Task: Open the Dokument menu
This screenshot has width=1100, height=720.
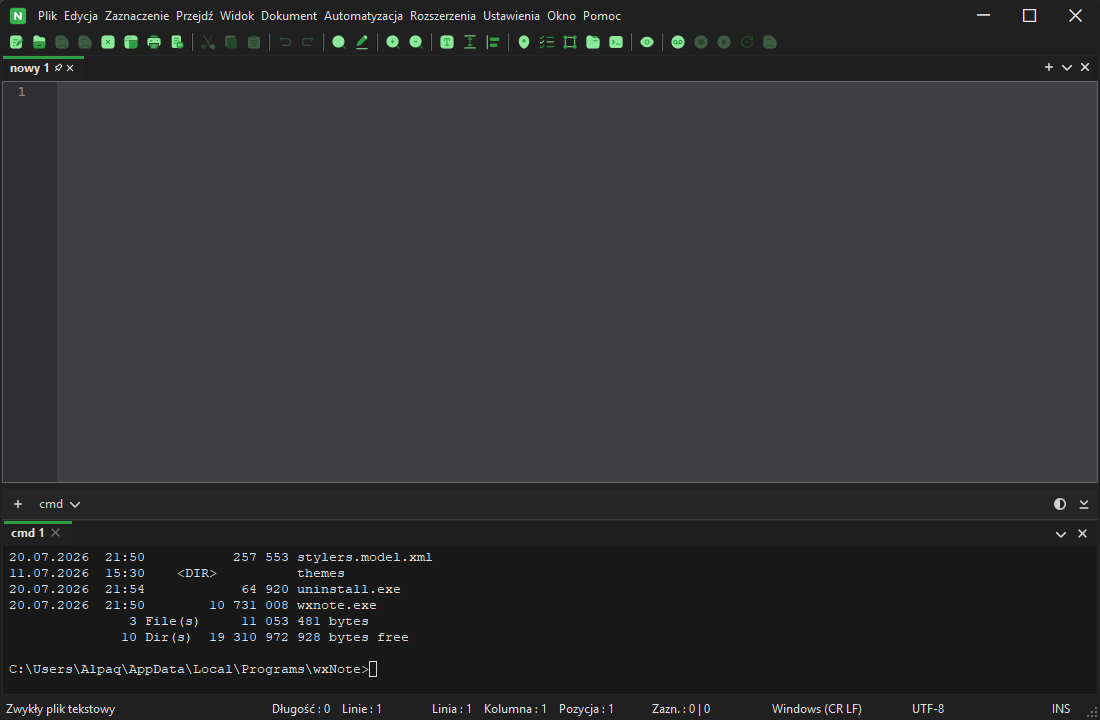Action: click(289, 15)
